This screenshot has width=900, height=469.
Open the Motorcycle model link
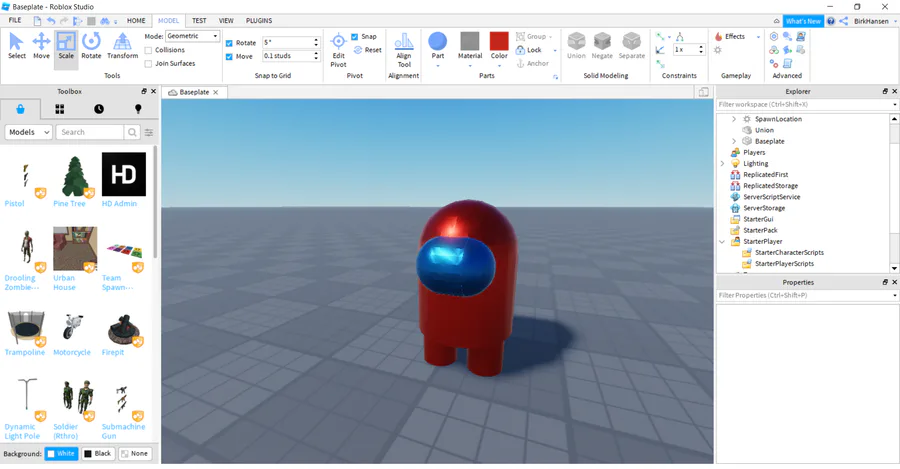(x=72, y=352)
